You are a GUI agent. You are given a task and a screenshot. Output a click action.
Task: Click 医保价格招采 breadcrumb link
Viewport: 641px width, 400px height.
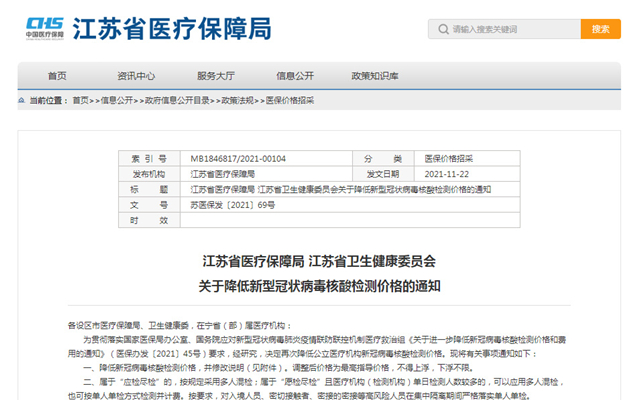(x=290, y=101)
